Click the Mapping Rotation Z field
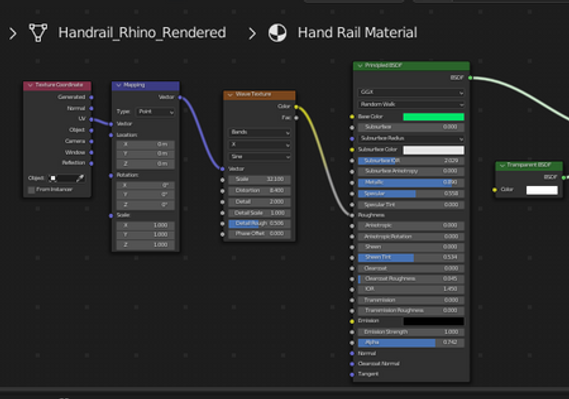Screen dimensions: 569x399 pyautogui.click(x=146, y=205)
